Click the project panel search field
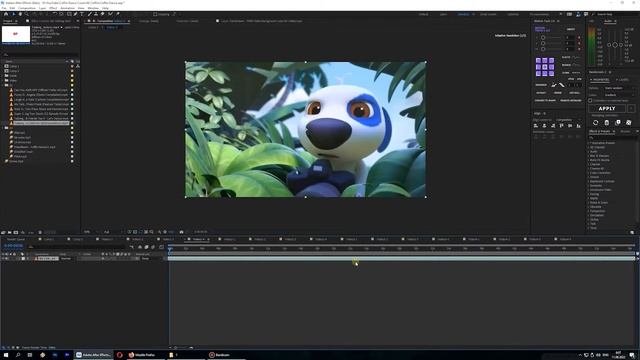Image resolution: width=640 pixels, height=360 pixels. [x=41, y=55]
